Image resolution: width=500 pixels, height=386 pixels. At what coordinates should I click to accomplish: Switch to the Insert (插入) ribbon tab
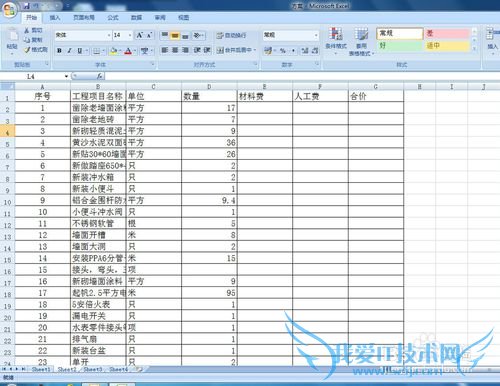click(x=55, y=18)
